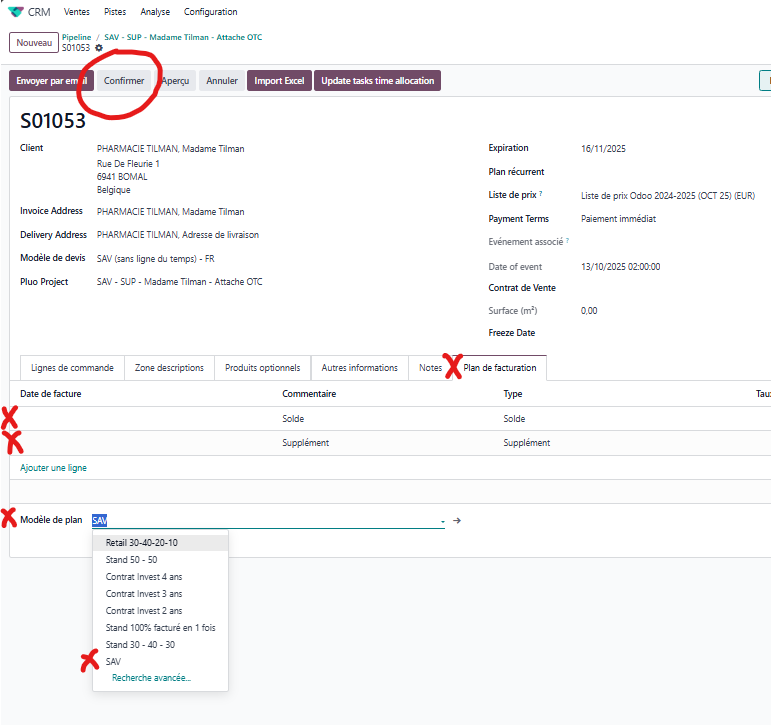Open Recherche avancée link in dropdown
Screen dimensions: 771x725
(x=151, y=678)
